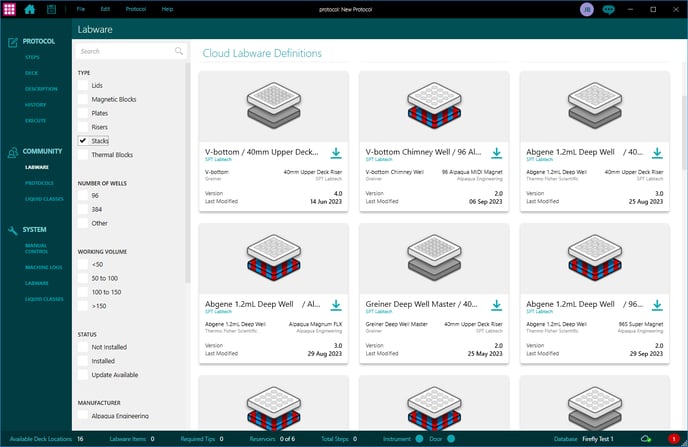Open System Liquid Classes page

[44, 299]
